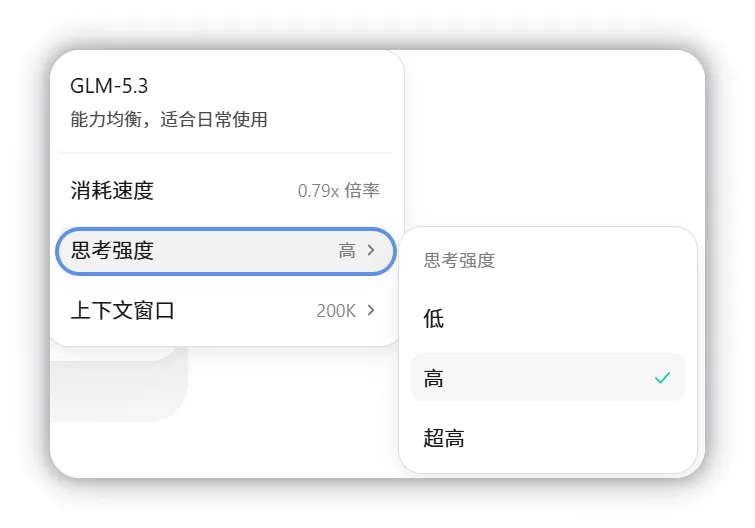
Task: Open the 上下文窗口 menu row
Action: tap(226, 310)
